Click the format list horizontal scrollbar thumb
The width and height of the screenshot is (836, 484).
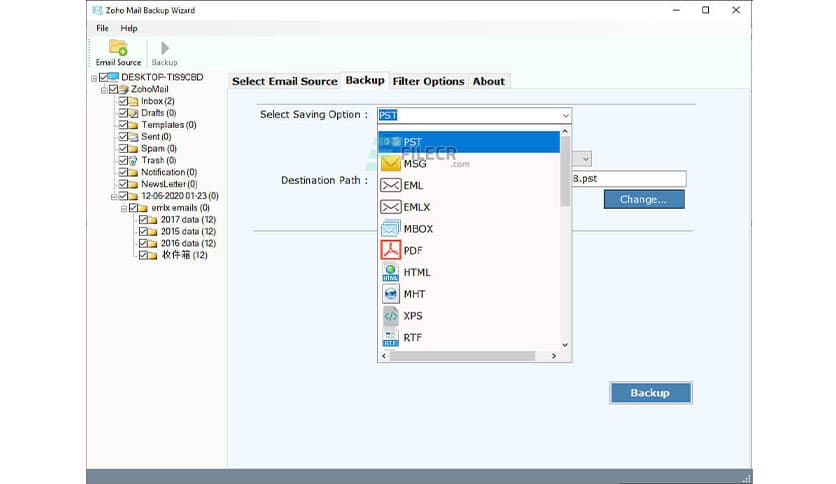click(x=462, y=356)
